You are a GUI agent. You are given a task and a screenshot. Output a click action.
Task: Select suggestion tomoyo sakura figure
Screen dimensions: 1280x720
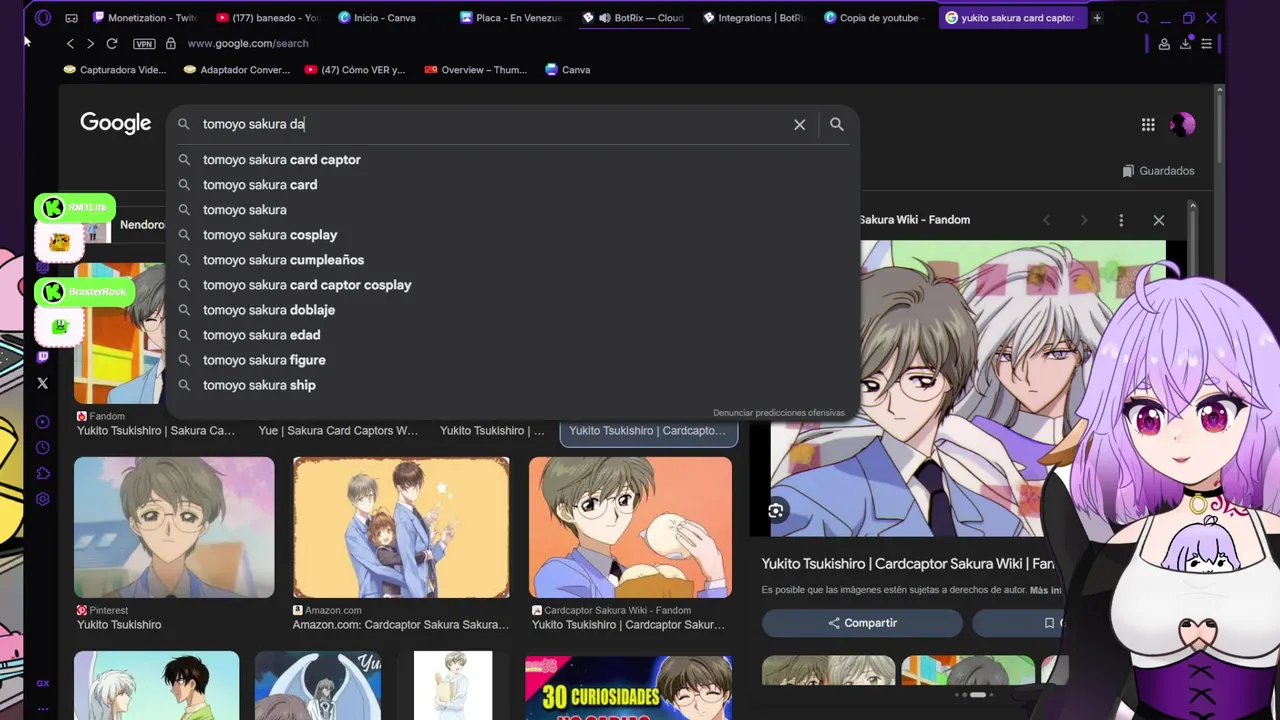tap(512, 360)
